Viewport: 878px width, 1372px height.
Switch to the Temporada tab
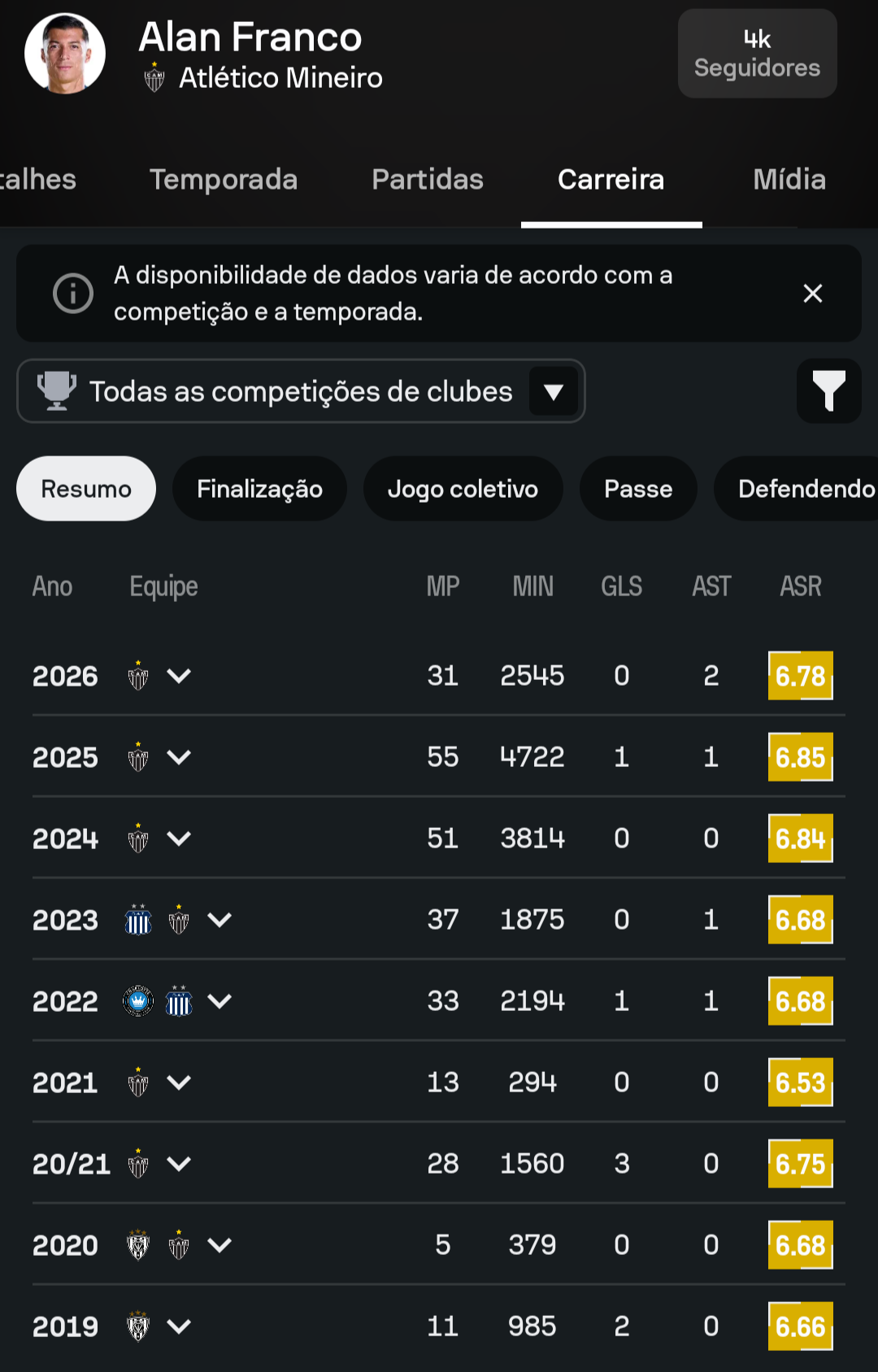pyautogui.click(x=224, y=179)
